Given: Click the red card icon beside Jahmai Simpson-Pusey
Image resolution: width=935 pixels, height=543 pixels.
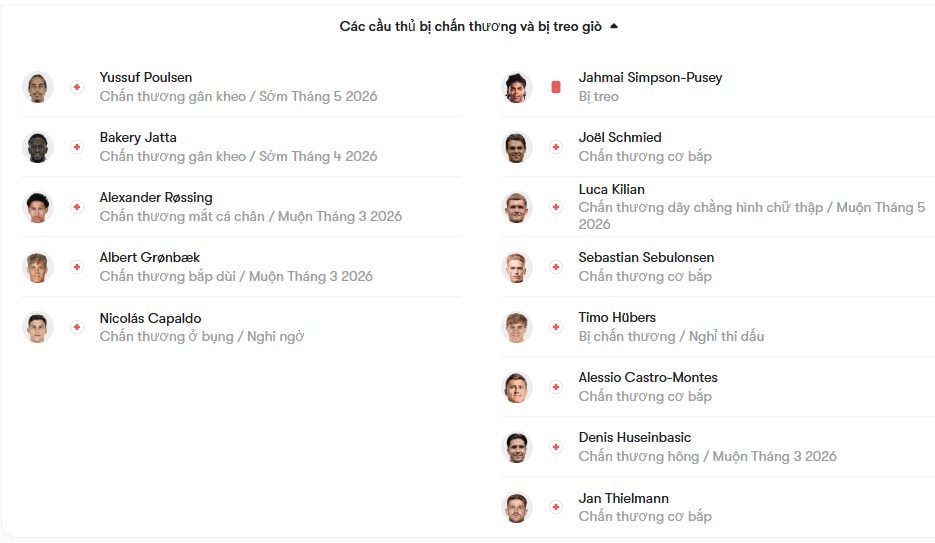Looking at the screenshot, I should [556, 87].
